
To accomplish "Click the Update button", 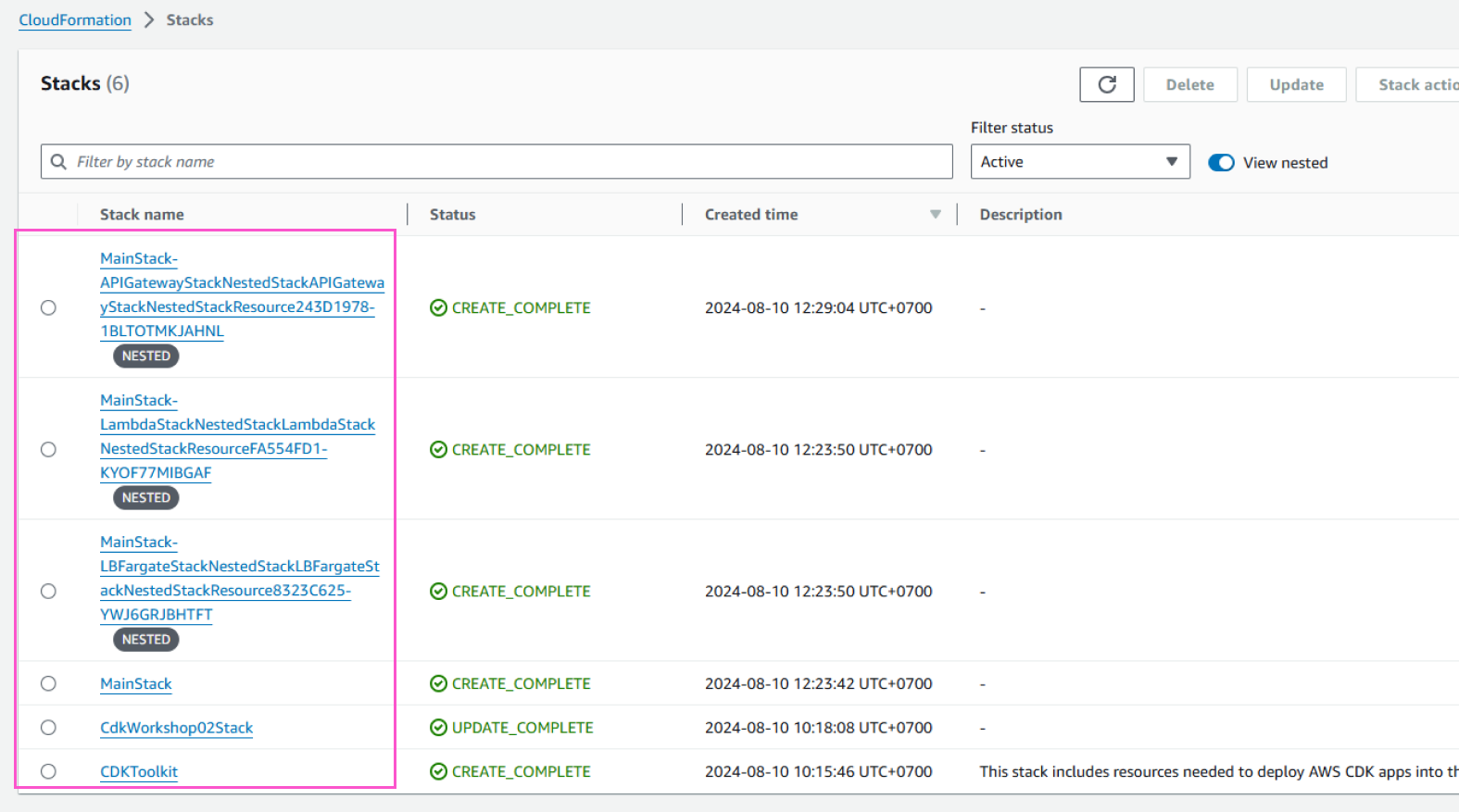I will point(1296,84).
